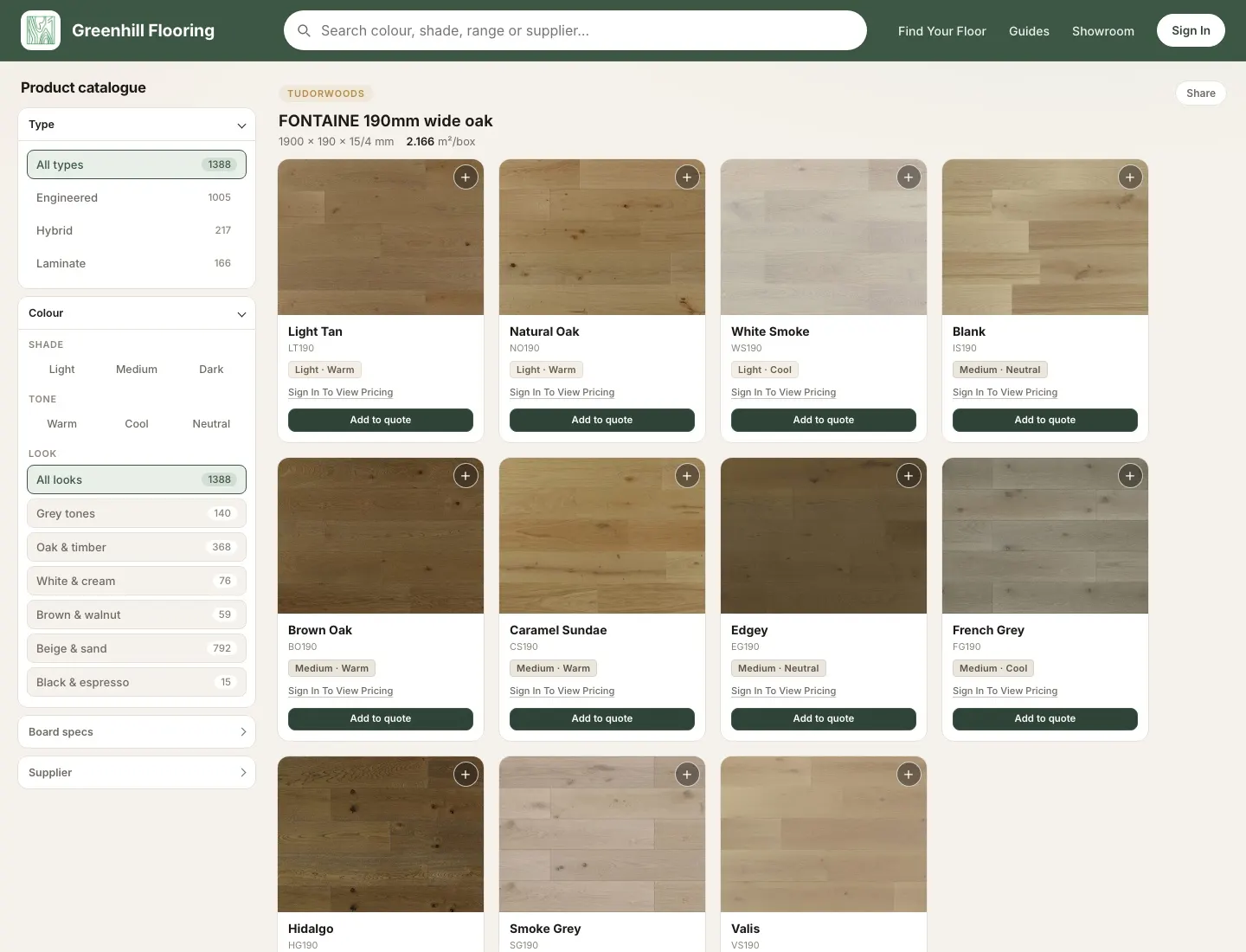Screen dimensions: 1246x952
Task: Expand the Supplier filter section
Action: 137,773
